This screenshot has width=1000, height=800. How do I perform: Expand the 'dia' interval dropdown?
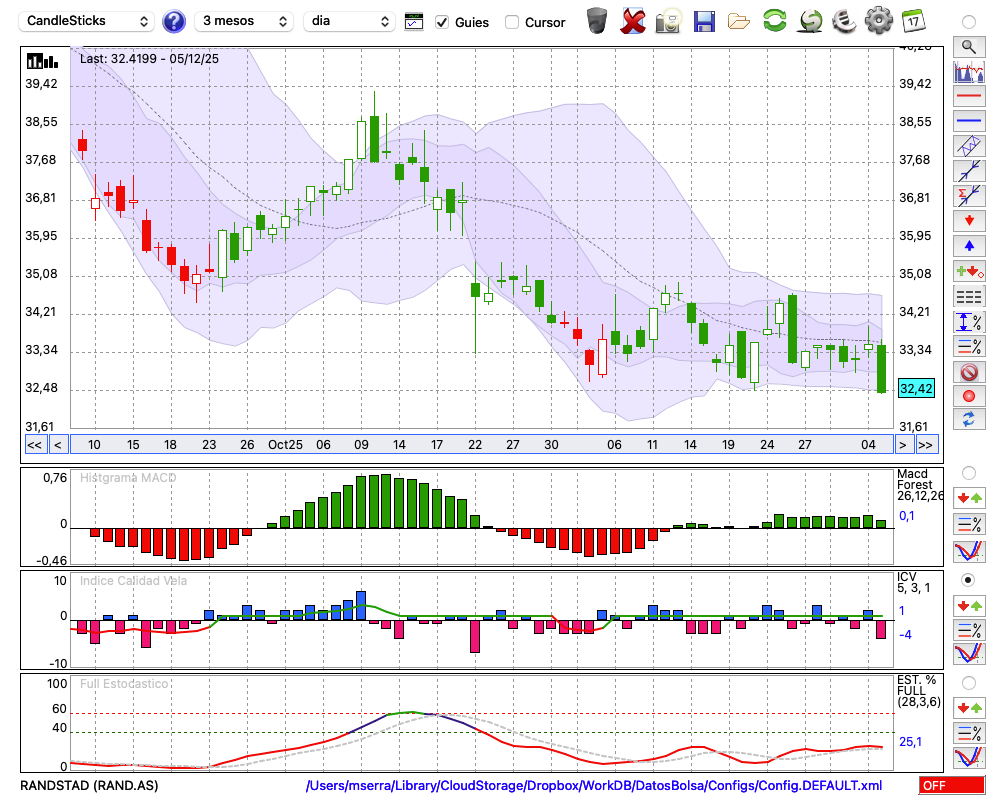point(350,21)
